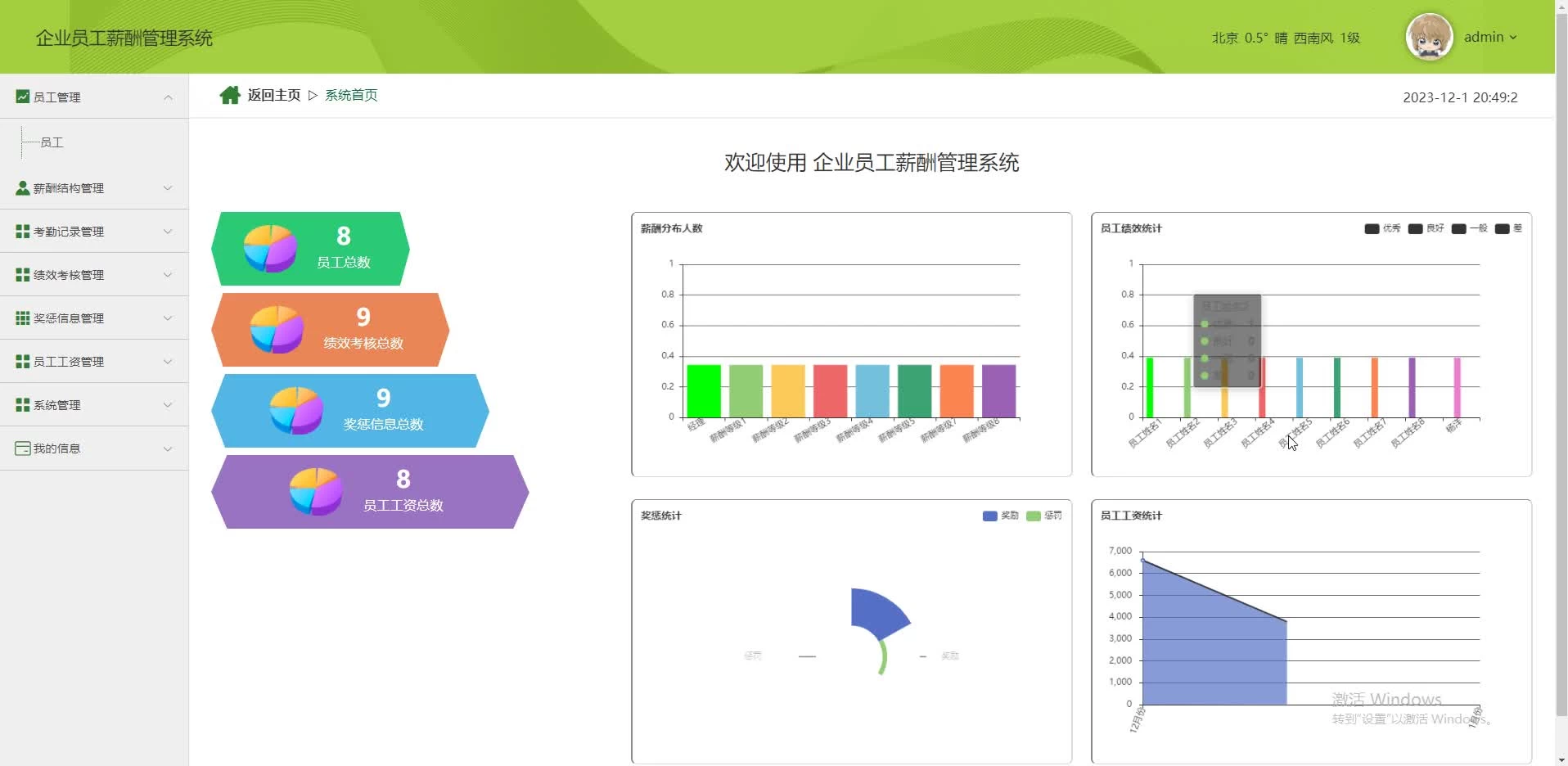Click the admin avatar picture
The height and width of the screenshot is (766, 1568).
(x=1429, y=37)
